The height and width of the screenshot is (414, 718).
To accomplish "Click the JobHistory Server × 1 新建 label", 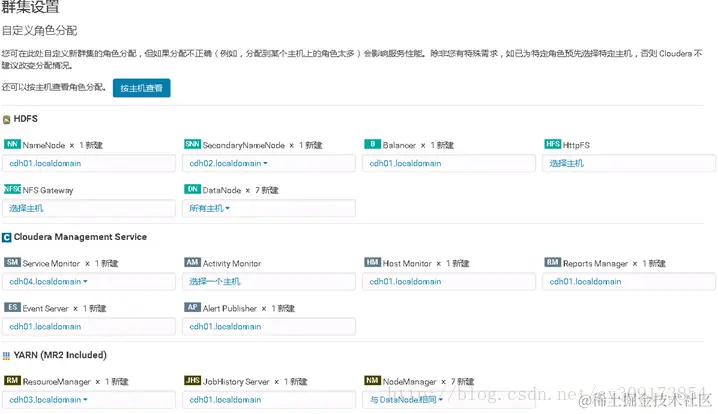I will 255,381.
